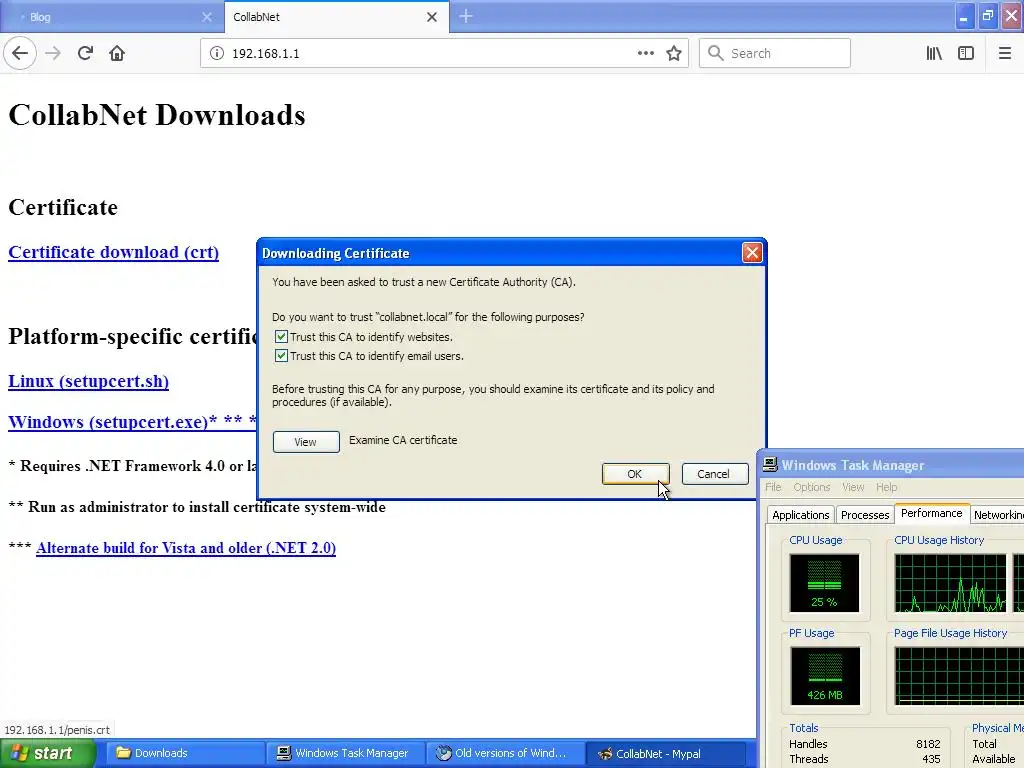Switch to Downloads folder in taskbar

coord(185,754)
